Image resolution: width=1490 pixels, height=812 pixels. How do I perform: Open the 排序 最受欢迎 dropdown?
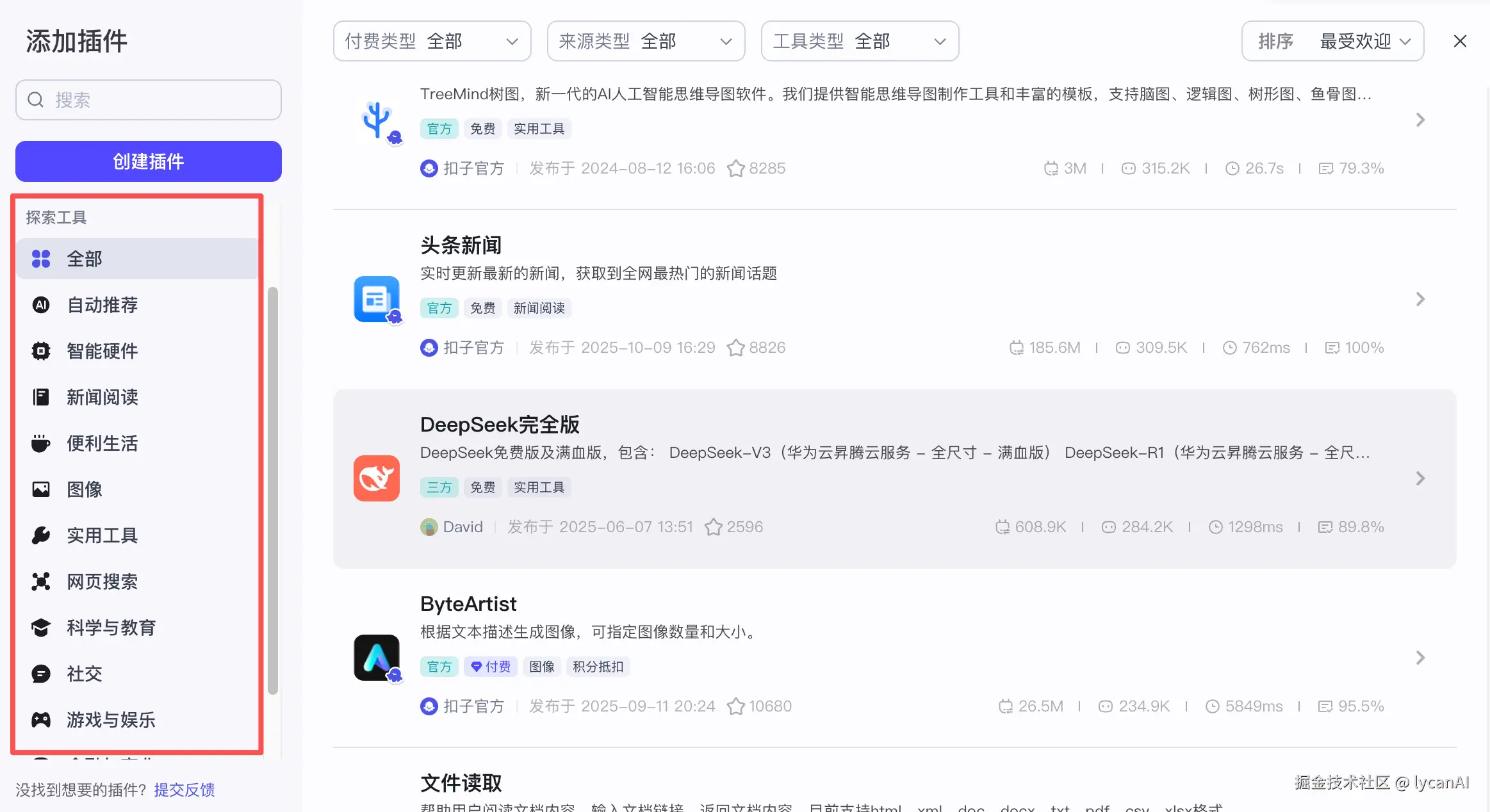(1332, 40)
